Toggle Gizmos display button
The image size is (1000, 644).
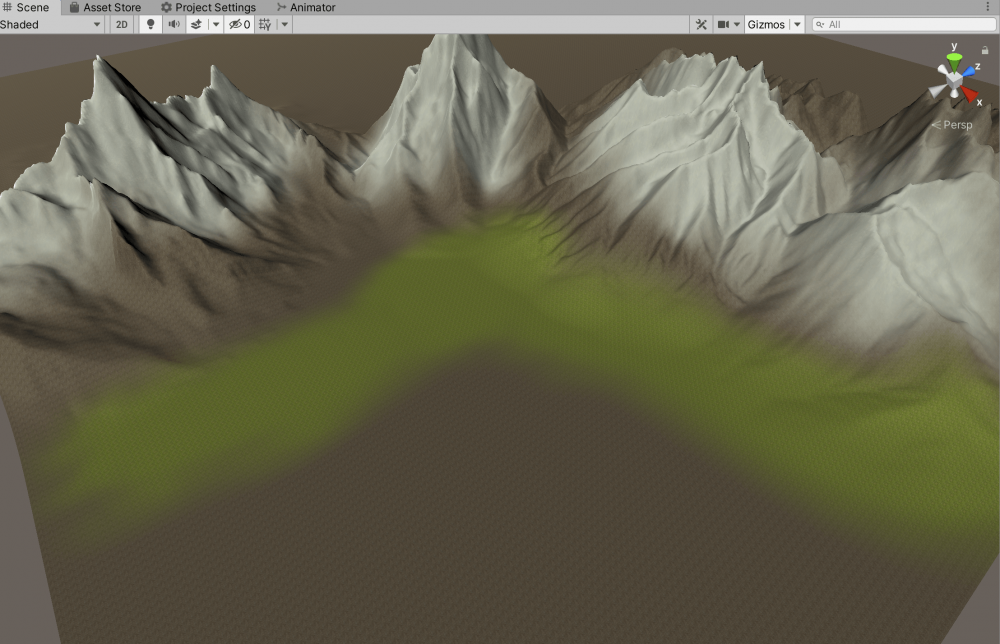pyautogui.click(x=766, y=24)
